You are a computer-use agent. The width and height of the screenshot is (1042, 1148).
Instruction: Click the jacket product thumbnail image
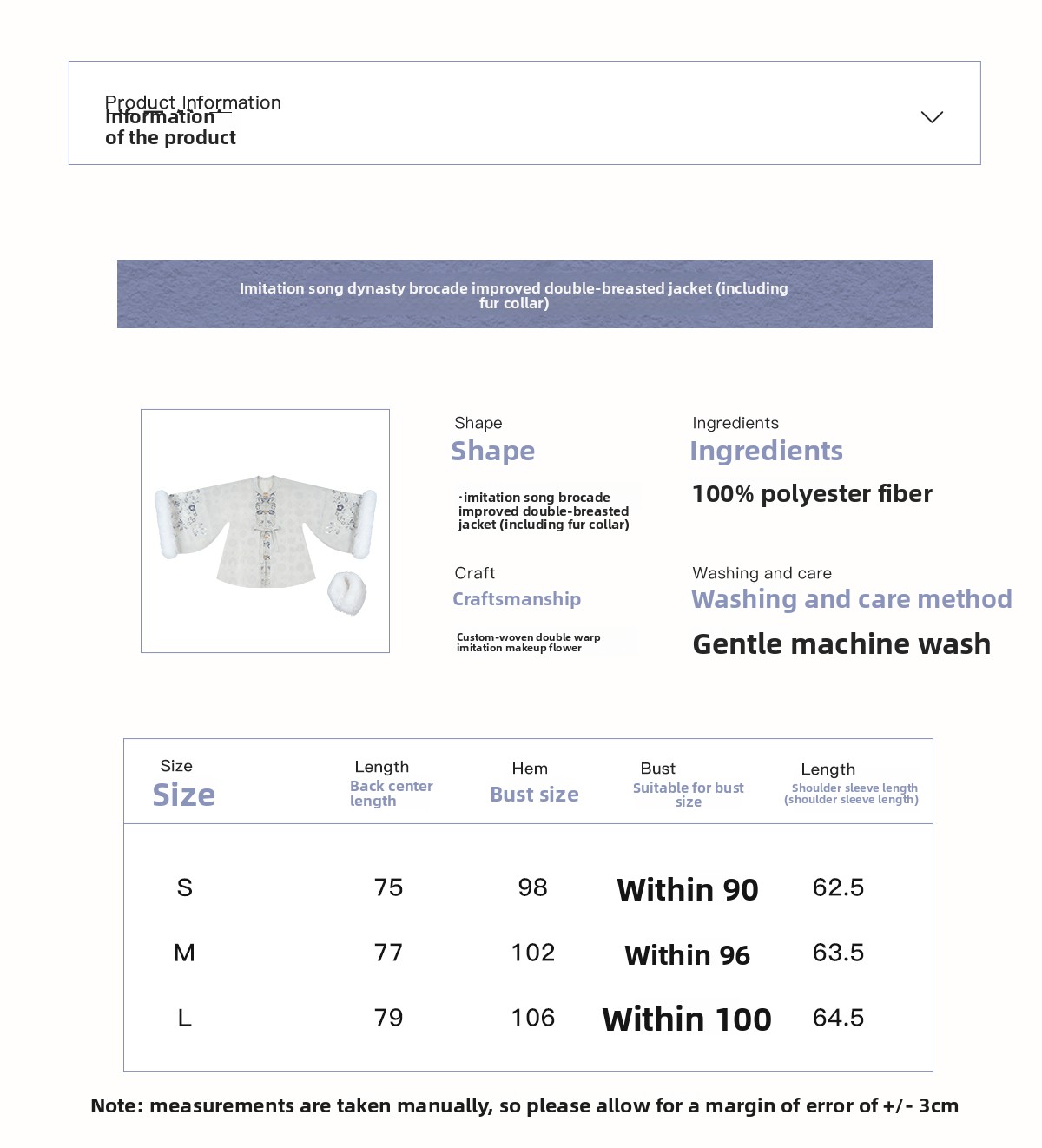coord(265,531)
